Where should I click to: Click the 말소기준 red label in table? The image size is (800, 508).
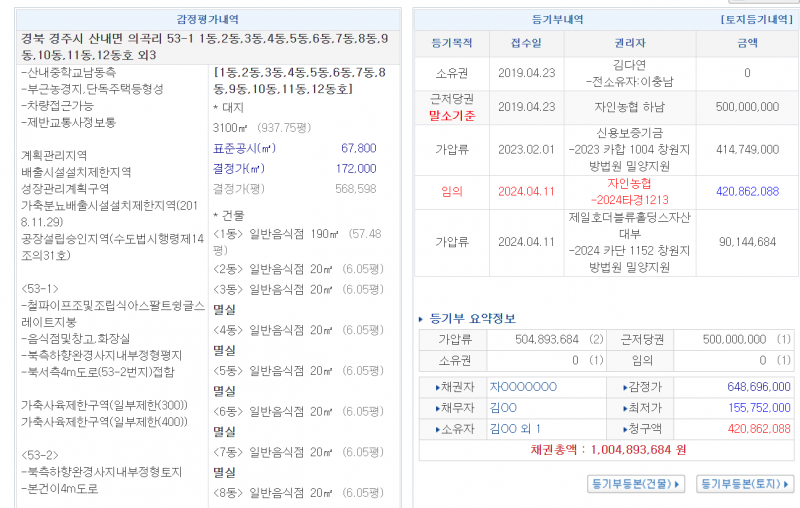pos(451,115)
